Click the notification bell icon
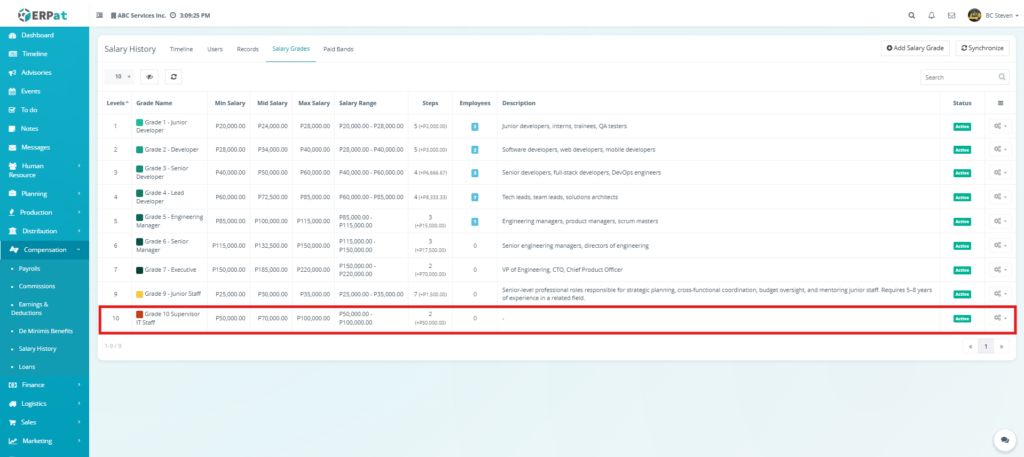The width and height of the screenshot is (1024, 457). click(931, 16)
